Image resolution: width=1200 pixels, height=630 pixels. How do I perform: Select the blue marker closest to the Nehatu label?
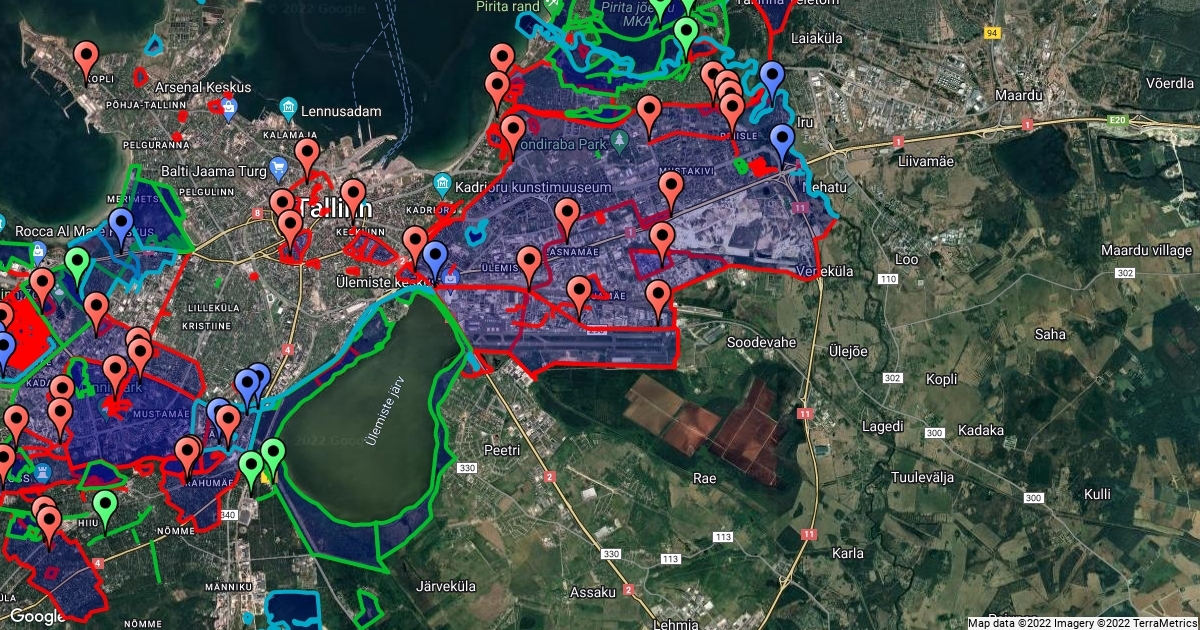point(781,144)
